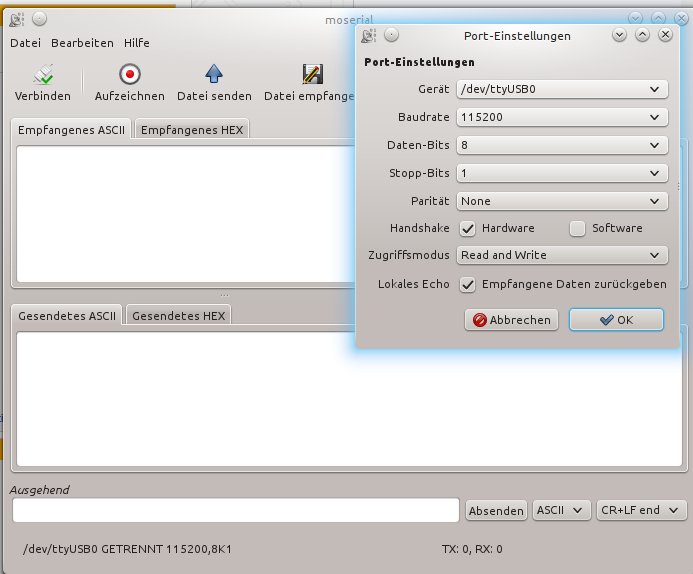
Task: Switch to Gesendetes HEX tab
Action: pos(179,316)
